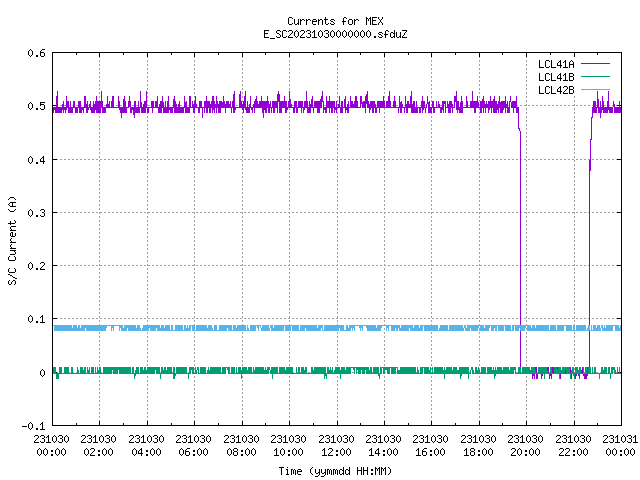Select the file name E_SC20231030000000.sfduZ
The height and width of the screenshot is (480, 640).
coord(335,34)
